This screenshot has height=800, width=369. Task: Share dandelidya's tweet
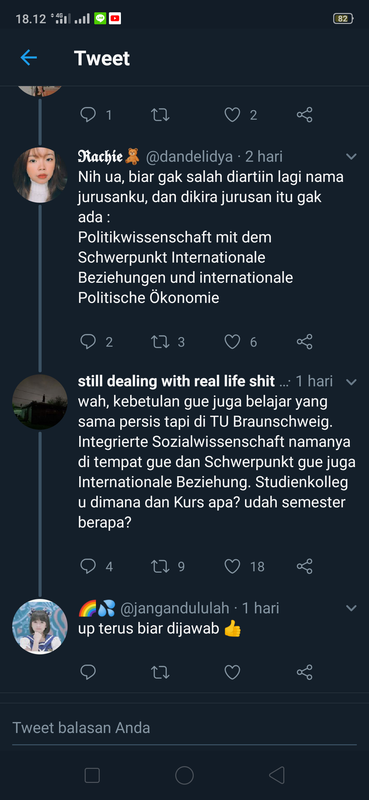point(305,341)
